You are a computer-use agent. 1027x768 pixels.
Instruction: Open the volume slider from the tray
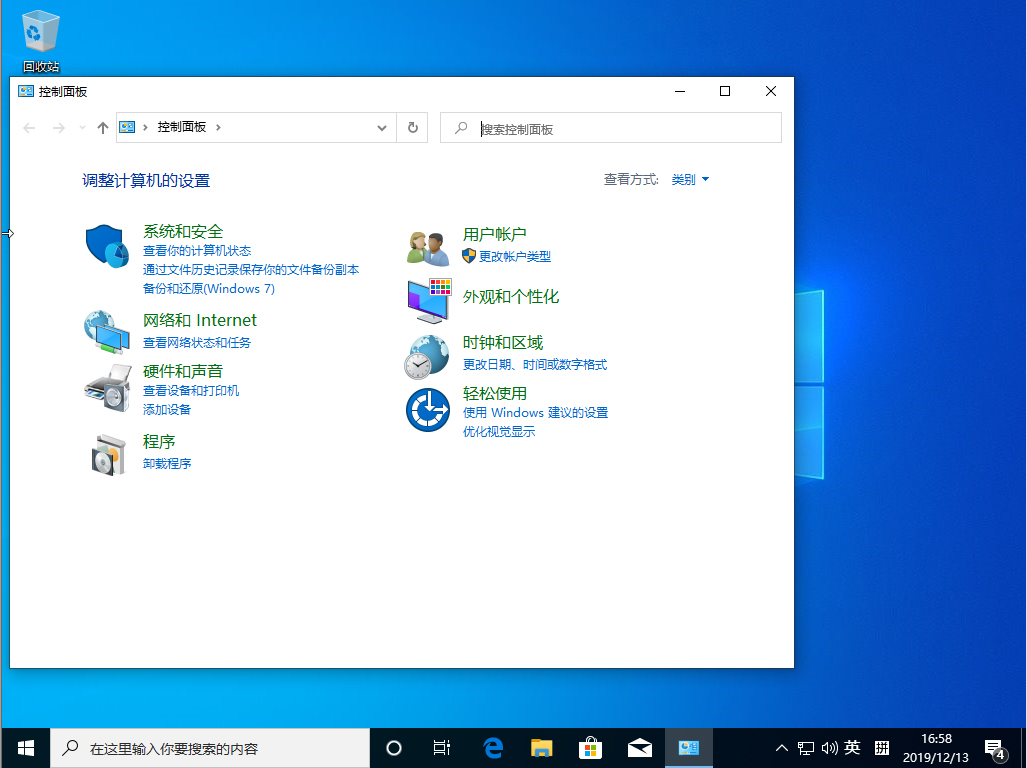coord(830,747)
